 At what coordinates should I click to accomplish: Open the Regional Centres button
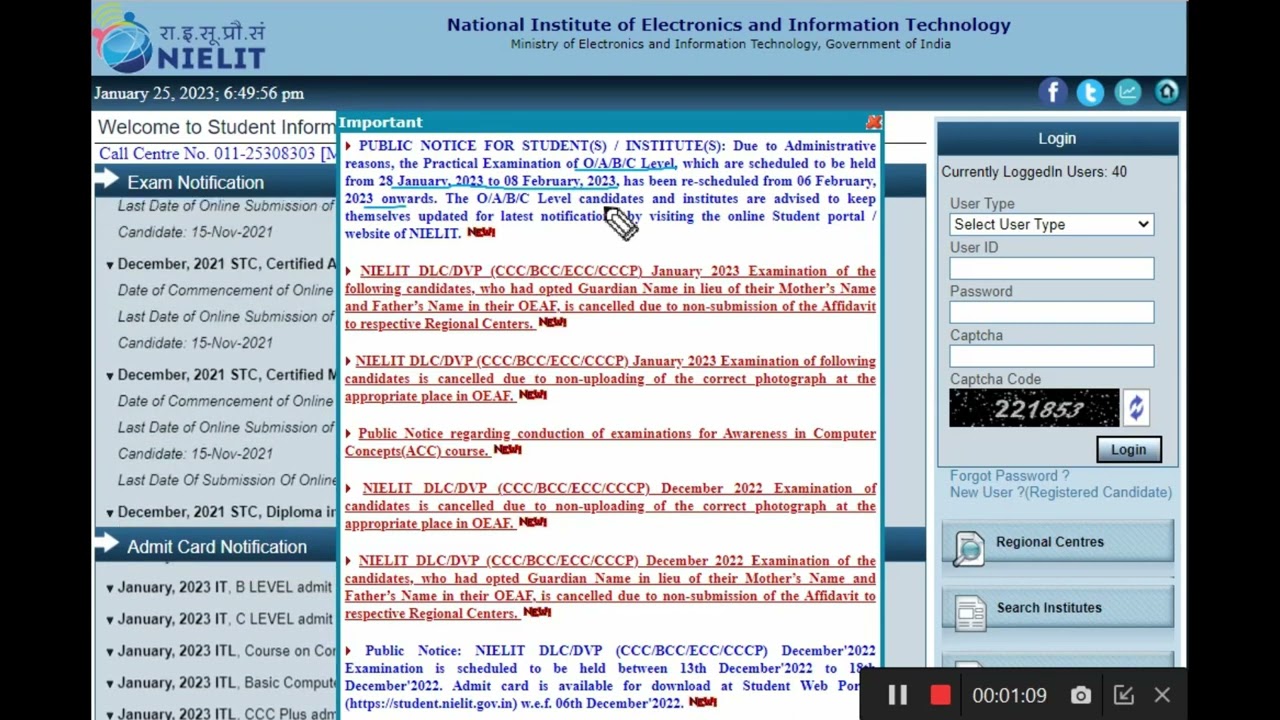[1058, 542]
